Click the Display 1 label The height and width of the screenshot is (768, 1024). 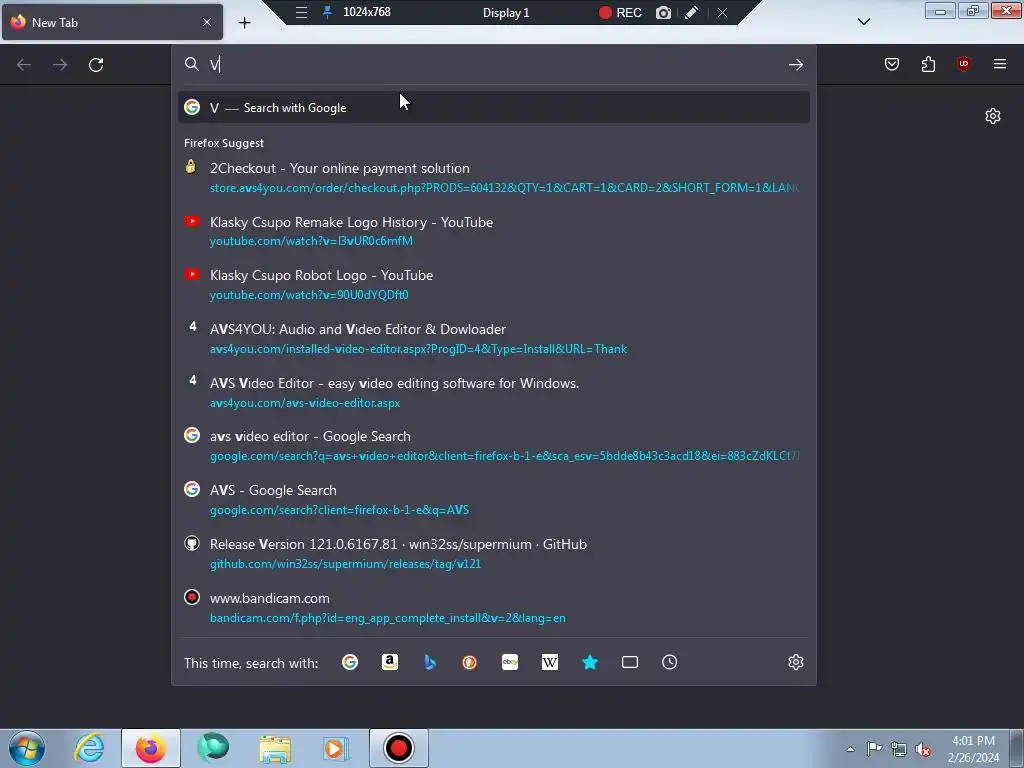[505, 12]
